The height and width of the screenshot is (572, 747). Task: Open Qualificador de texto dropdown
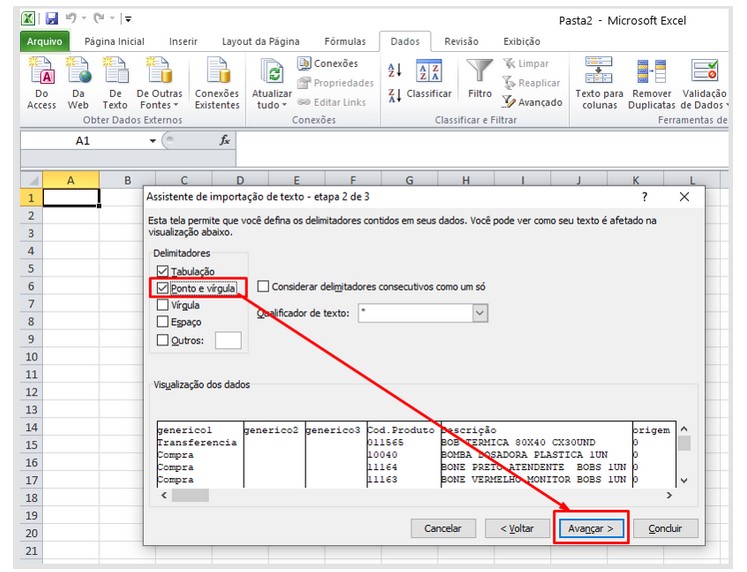coord(480,313)
